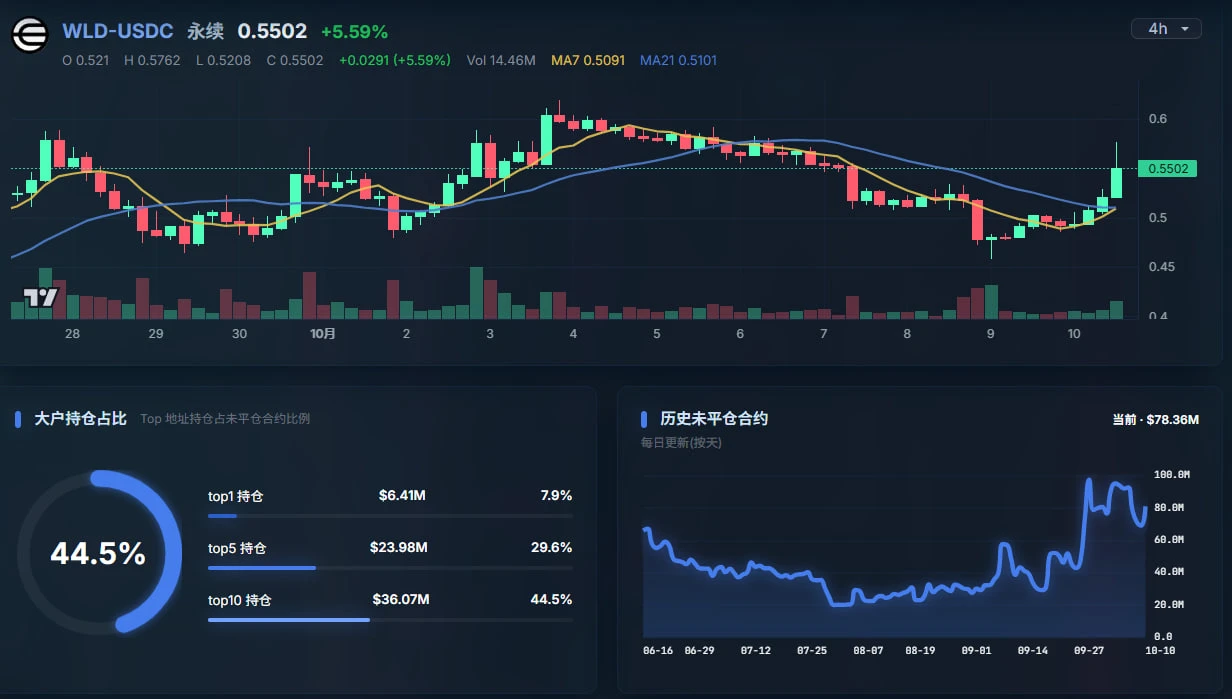This screenshot has width=1232, height=699.
Task: Click the 29.6% top5 percentage
Action: 551,547
